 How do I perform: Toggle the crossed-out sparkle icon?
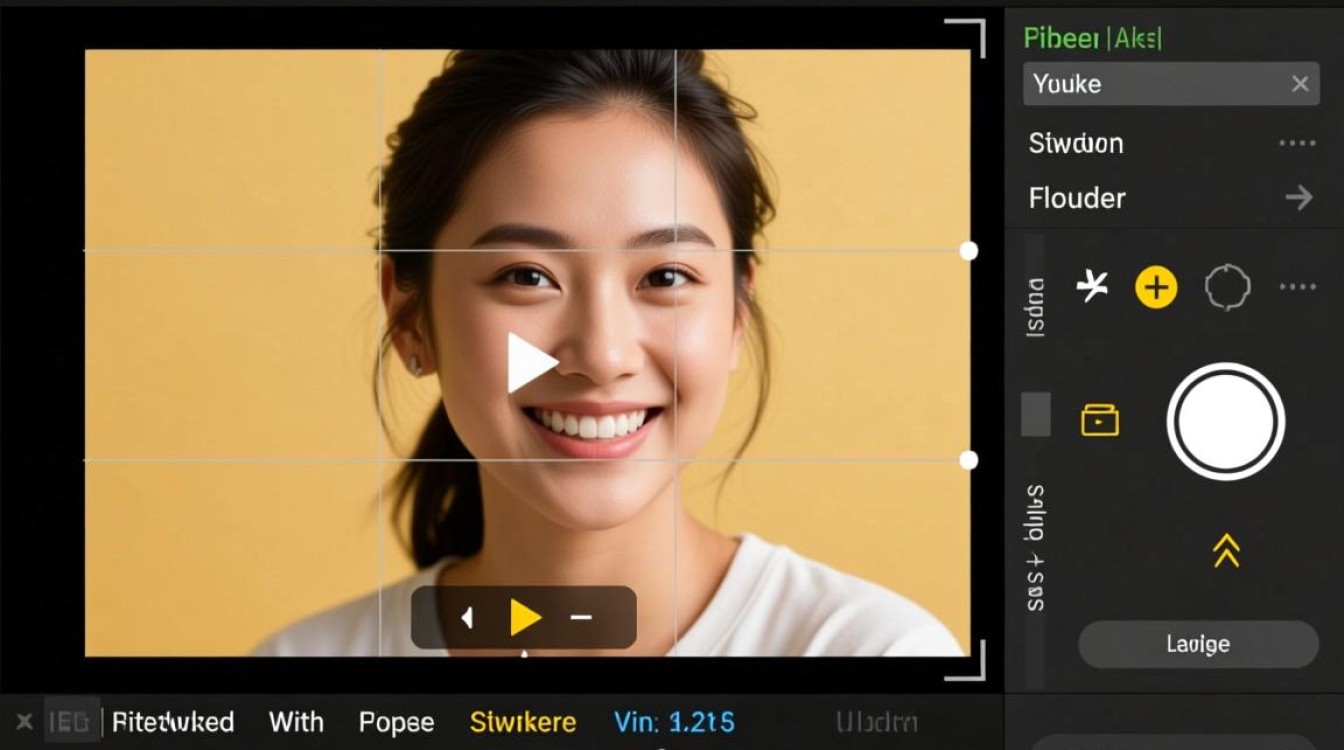(1092, 288)
